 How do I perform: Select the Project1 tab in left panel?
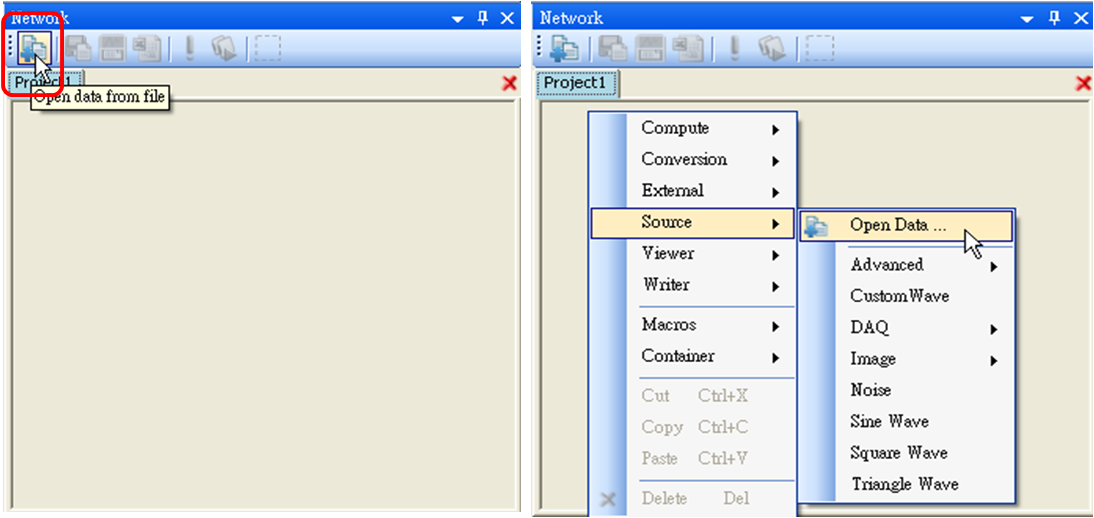tap(43, 82)
